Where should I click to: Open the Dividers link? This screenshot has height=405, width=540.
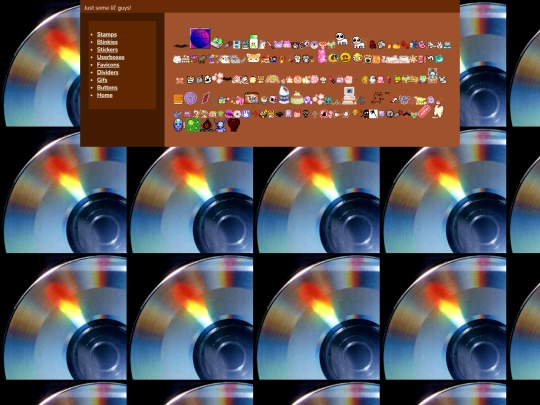pyautogui.click(x=107, y=72)
